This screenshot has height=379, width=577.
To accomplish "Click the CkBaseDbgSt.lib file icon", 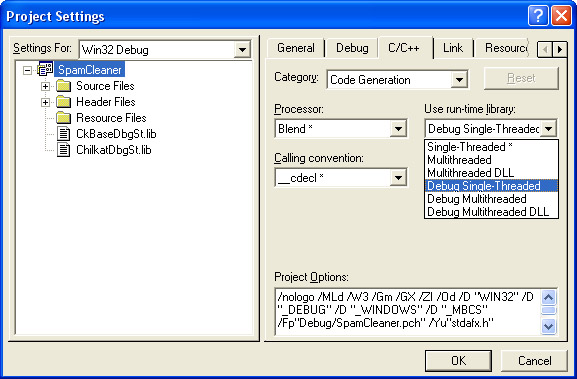I will (63, 134).
